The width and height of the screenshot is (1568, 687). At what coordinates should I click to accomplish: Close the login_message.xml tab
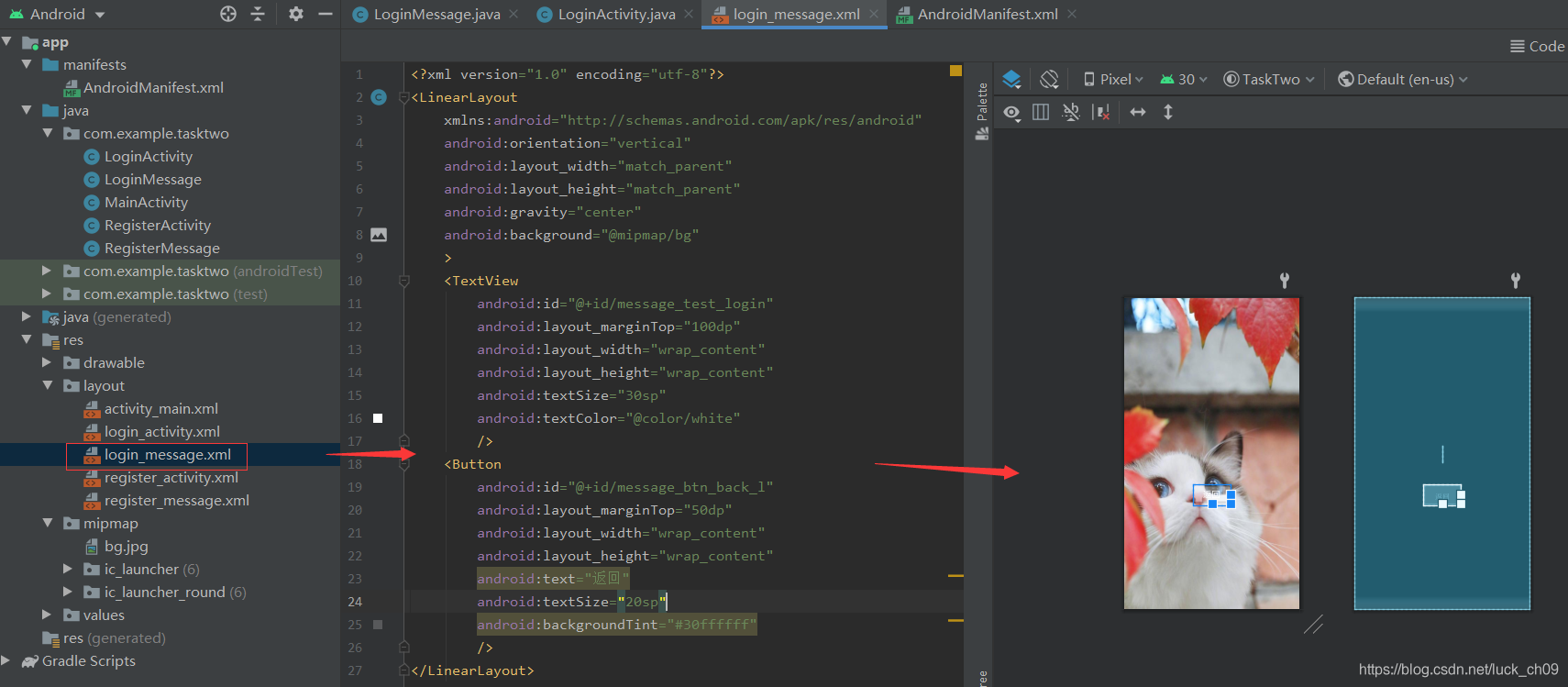click(x=874, y=14)
